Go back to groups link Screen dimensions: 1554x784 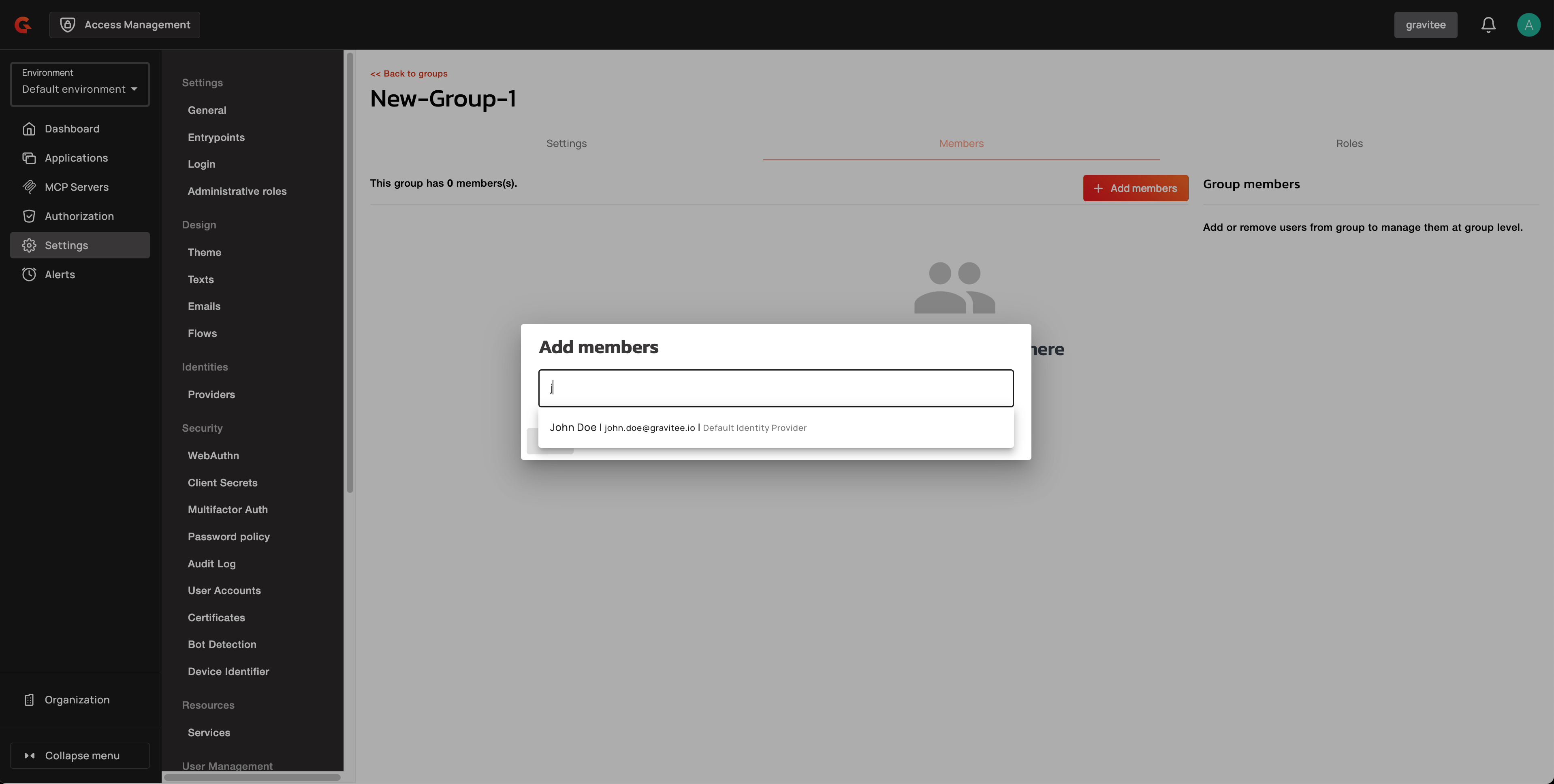tap(408, 74)
